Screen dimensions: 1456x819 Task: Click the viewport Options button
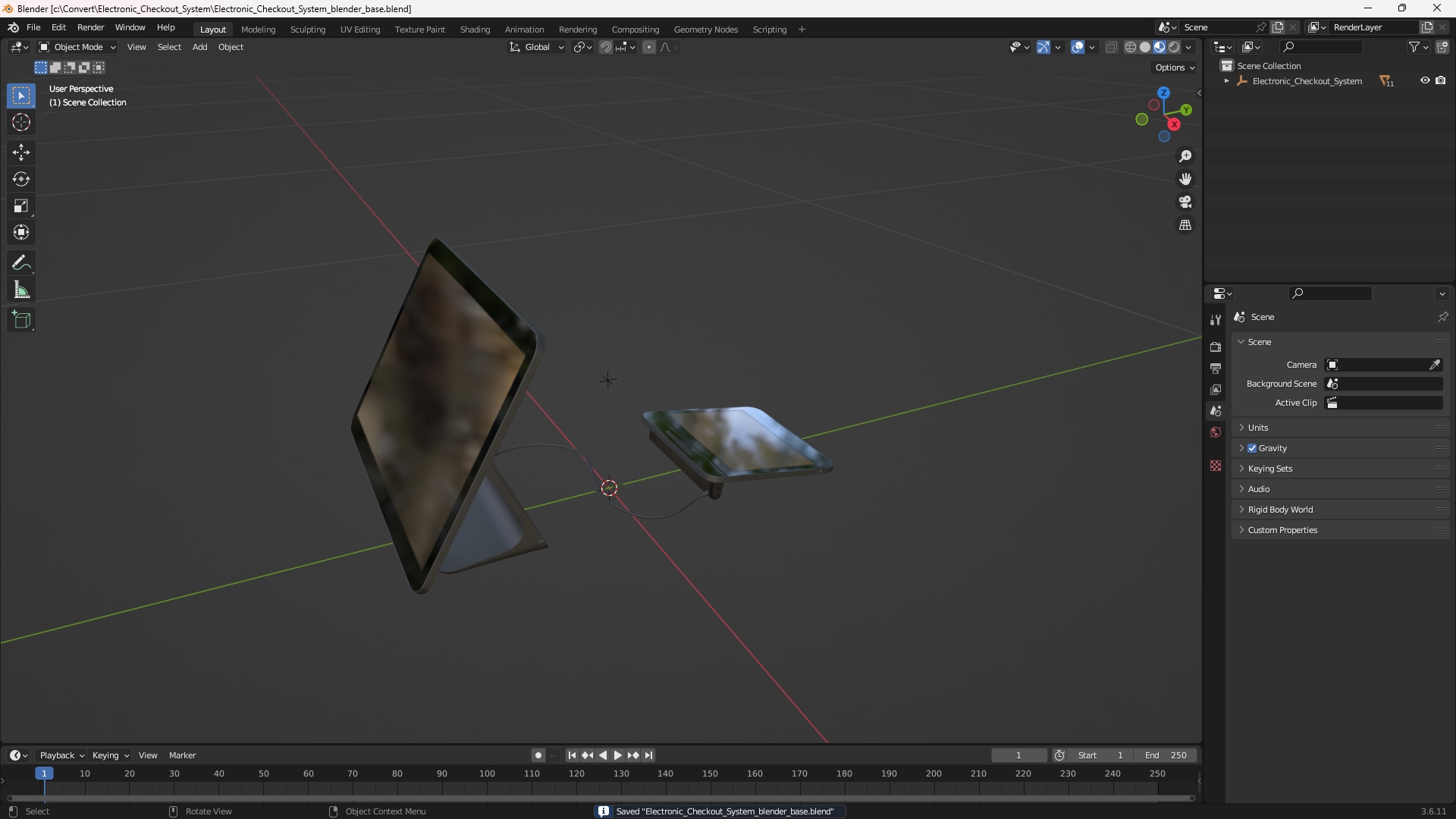(x=1174, y=67)
